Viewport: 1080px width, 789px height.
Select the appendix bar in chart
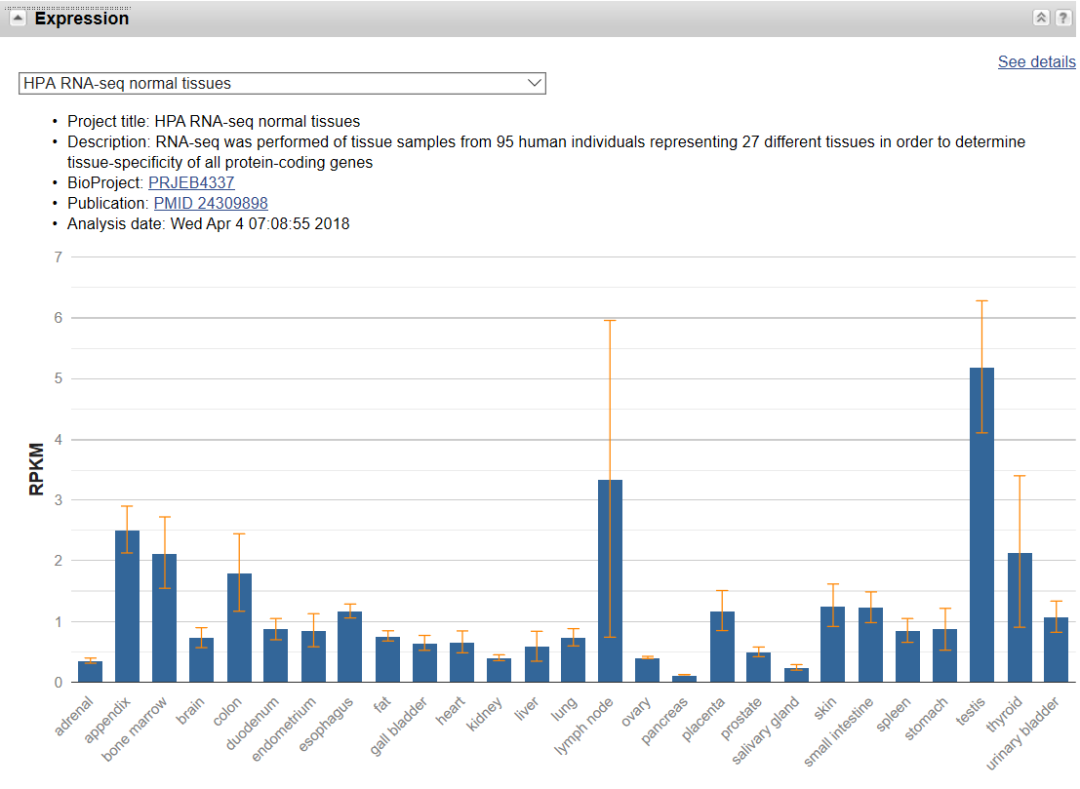127,607
